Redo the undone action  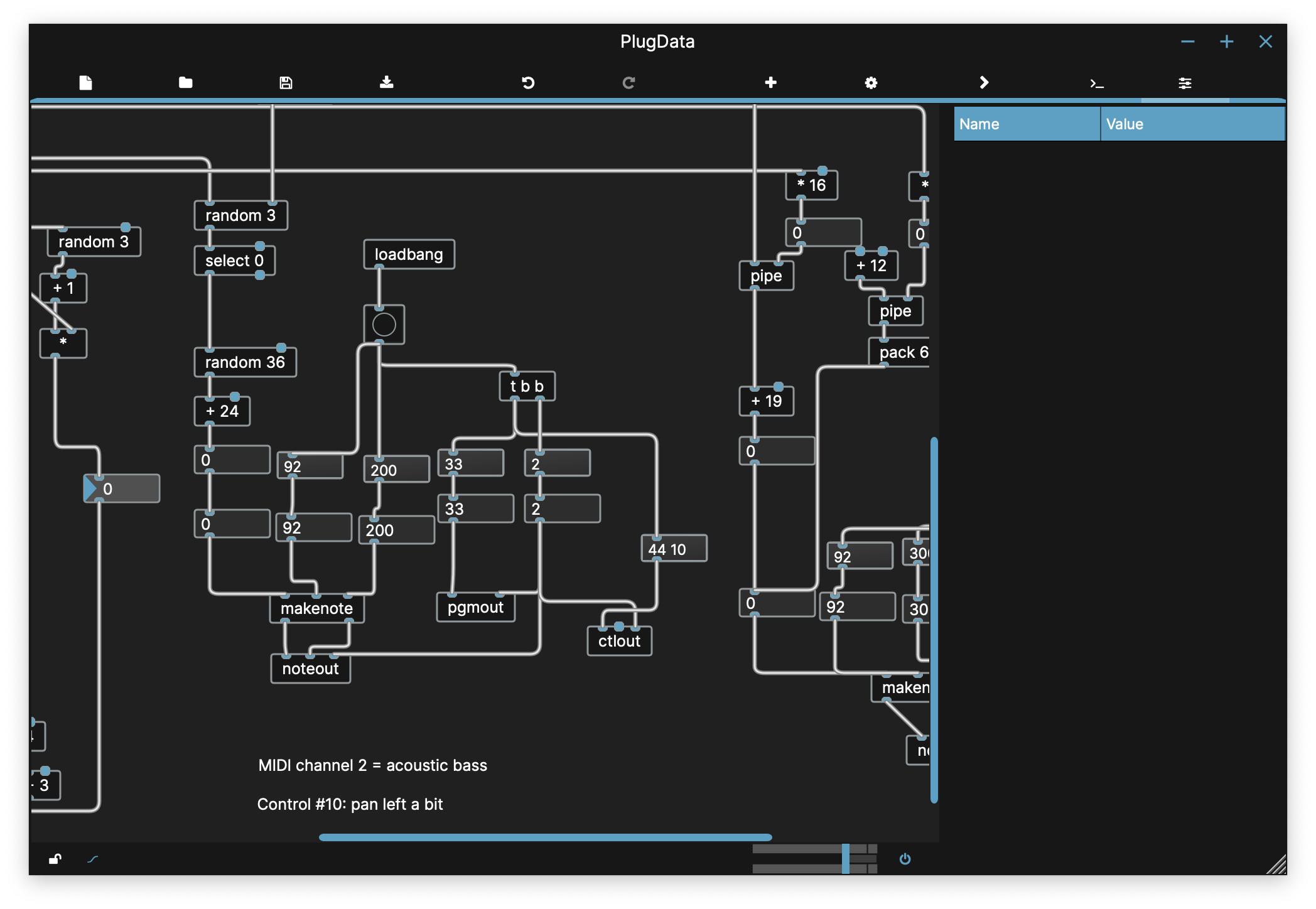point(629,82)
